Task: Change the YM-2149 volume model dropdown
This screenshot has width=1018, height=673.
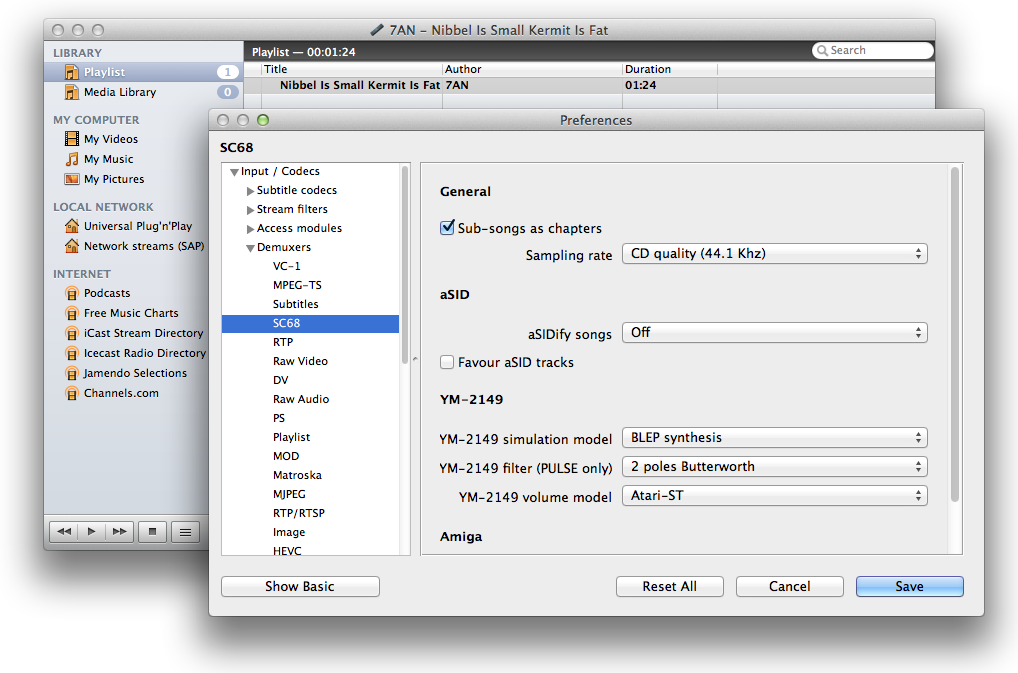Action: [x=774, y=496]
